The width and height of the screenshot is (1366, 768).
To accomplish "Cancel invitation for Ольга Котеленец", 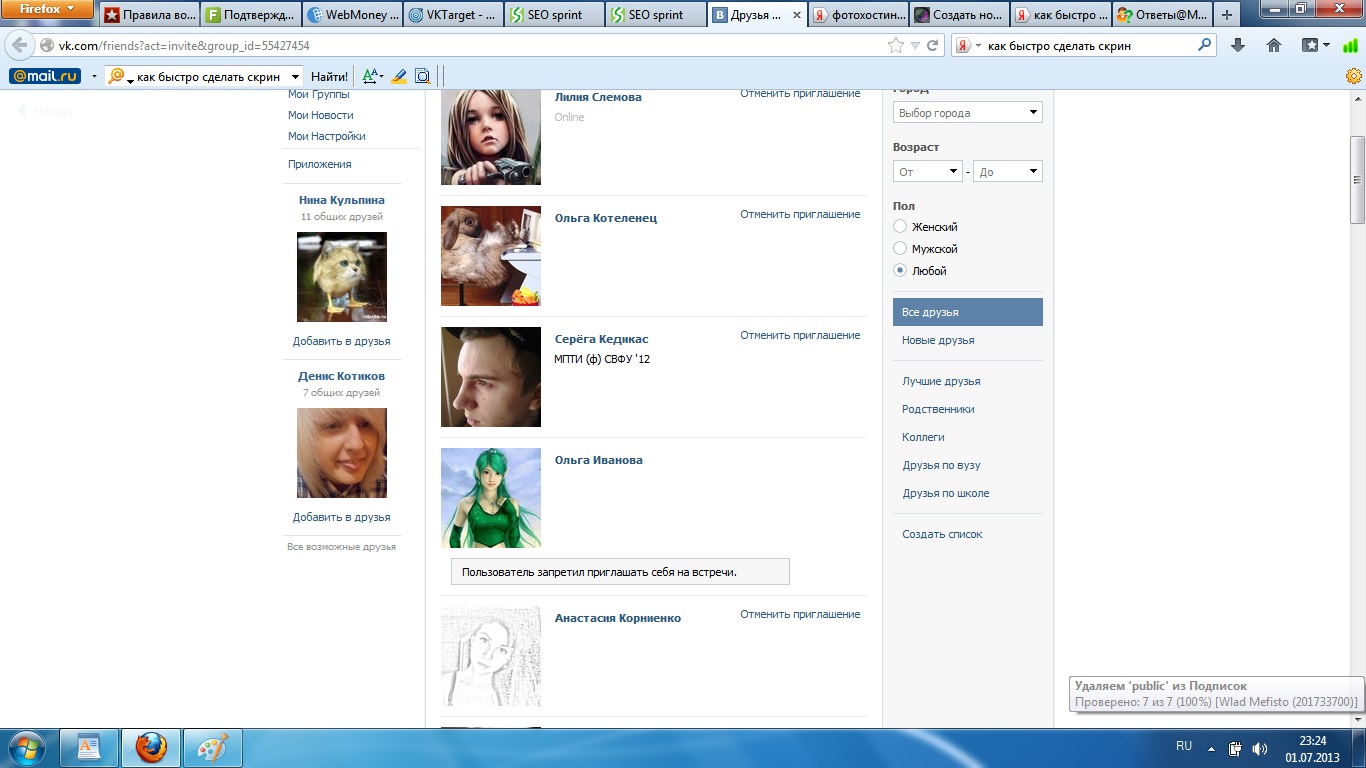I will tap(800, 214).
